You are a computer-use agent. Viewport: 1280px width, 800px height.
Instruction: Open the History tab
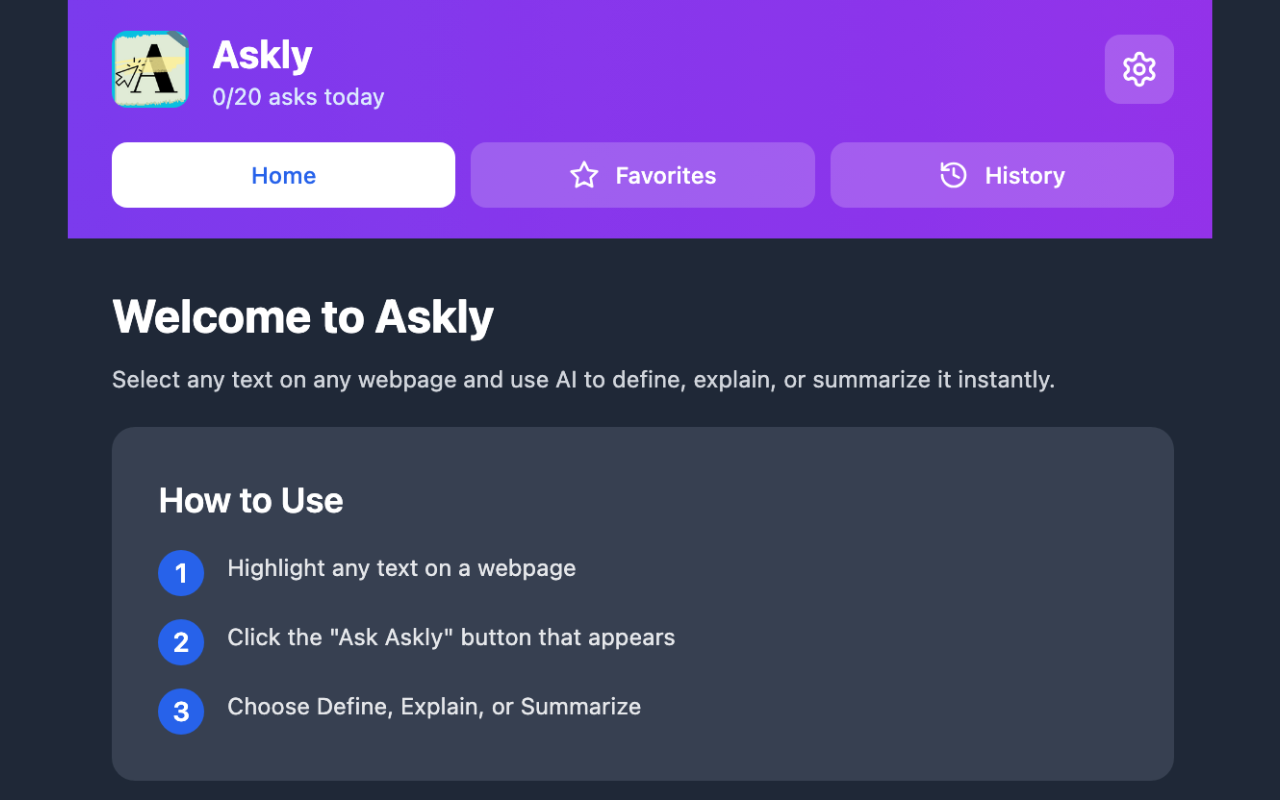[x=1002, y=175]
